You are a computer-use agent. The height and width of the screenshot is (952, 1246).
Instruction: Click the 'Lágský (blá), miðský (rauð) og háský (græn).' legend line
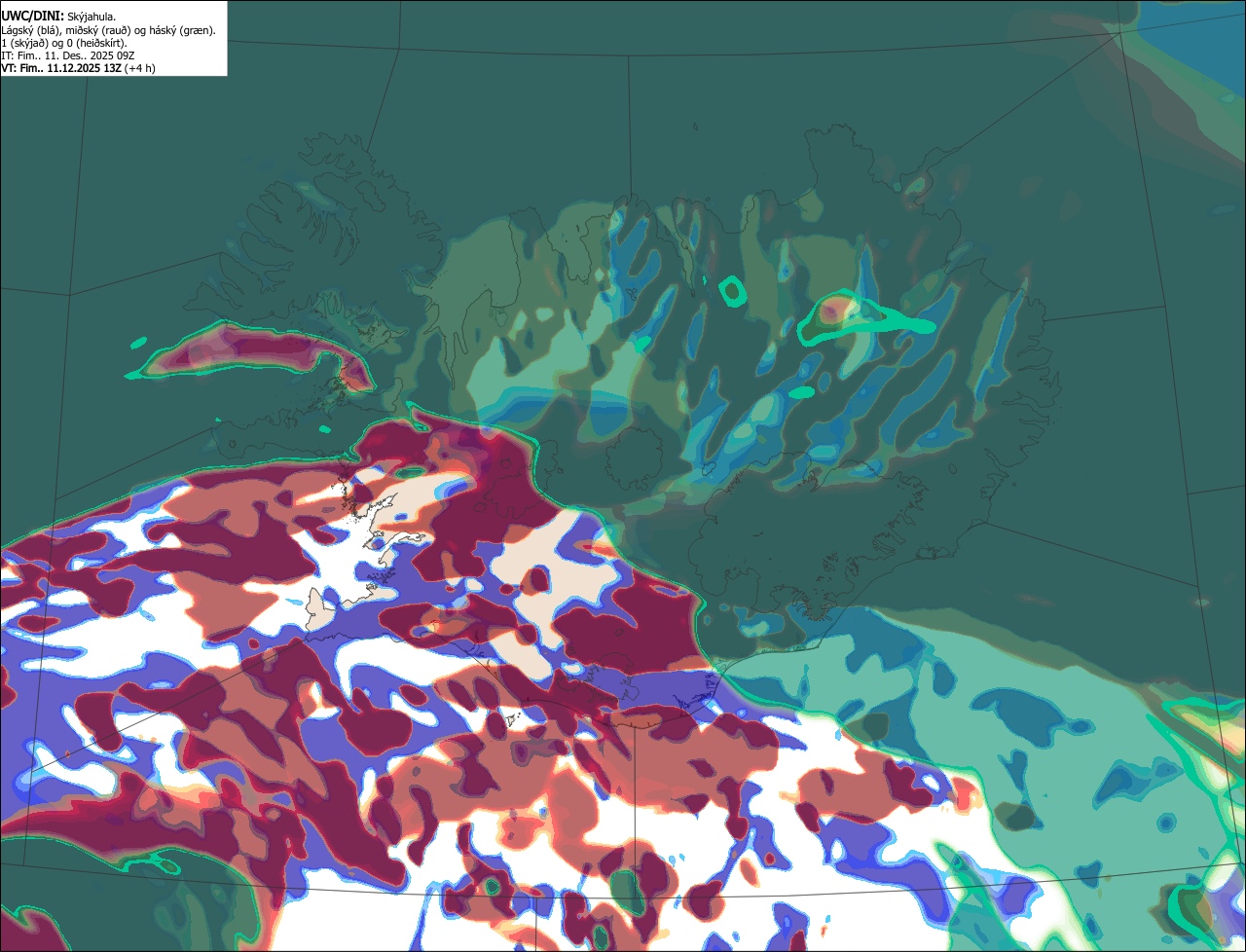pyautogui.click(x=108, y=30)
